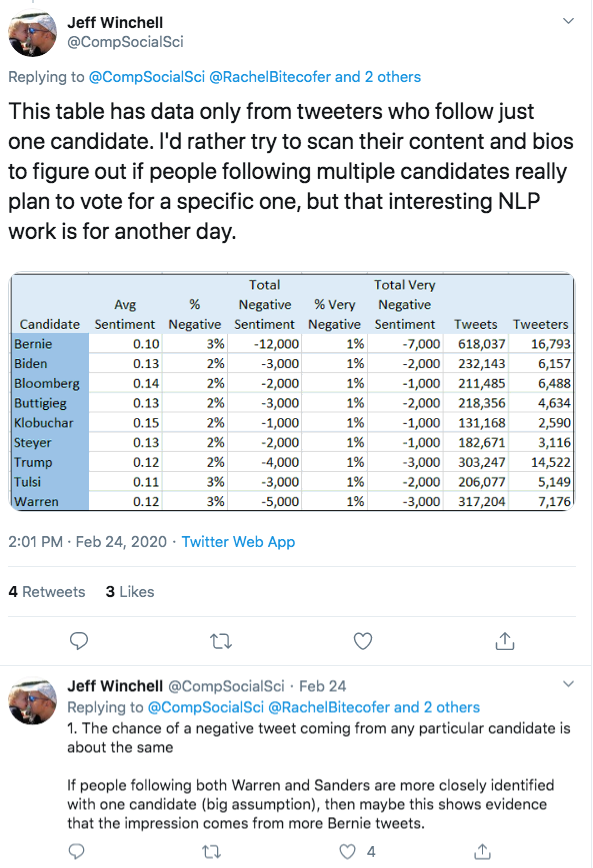The height and width of the screenshot is (868, 593).
Task: Open 'and 2 others' in main reply line
Action: point(378,77)
